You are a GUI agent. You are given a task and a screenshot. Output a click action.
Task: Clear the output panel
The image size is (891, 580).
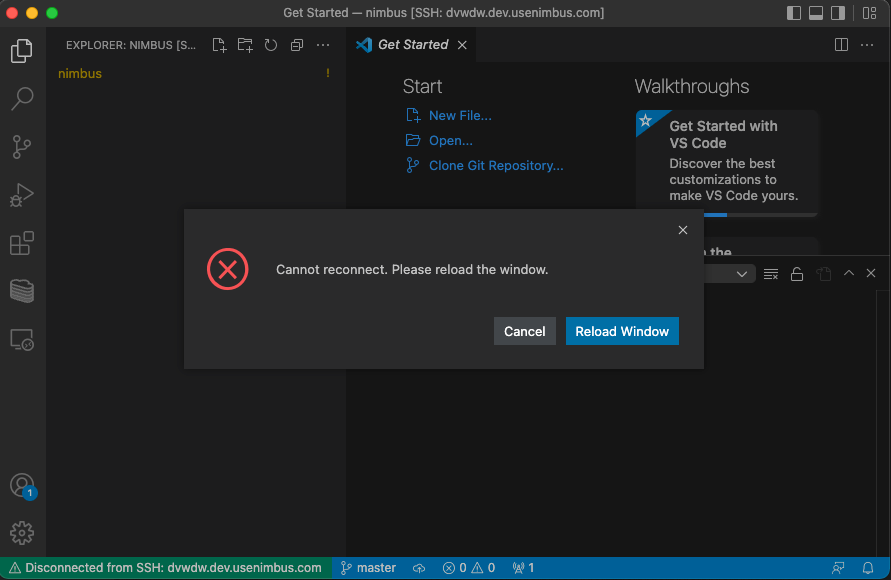click(771, 274)
